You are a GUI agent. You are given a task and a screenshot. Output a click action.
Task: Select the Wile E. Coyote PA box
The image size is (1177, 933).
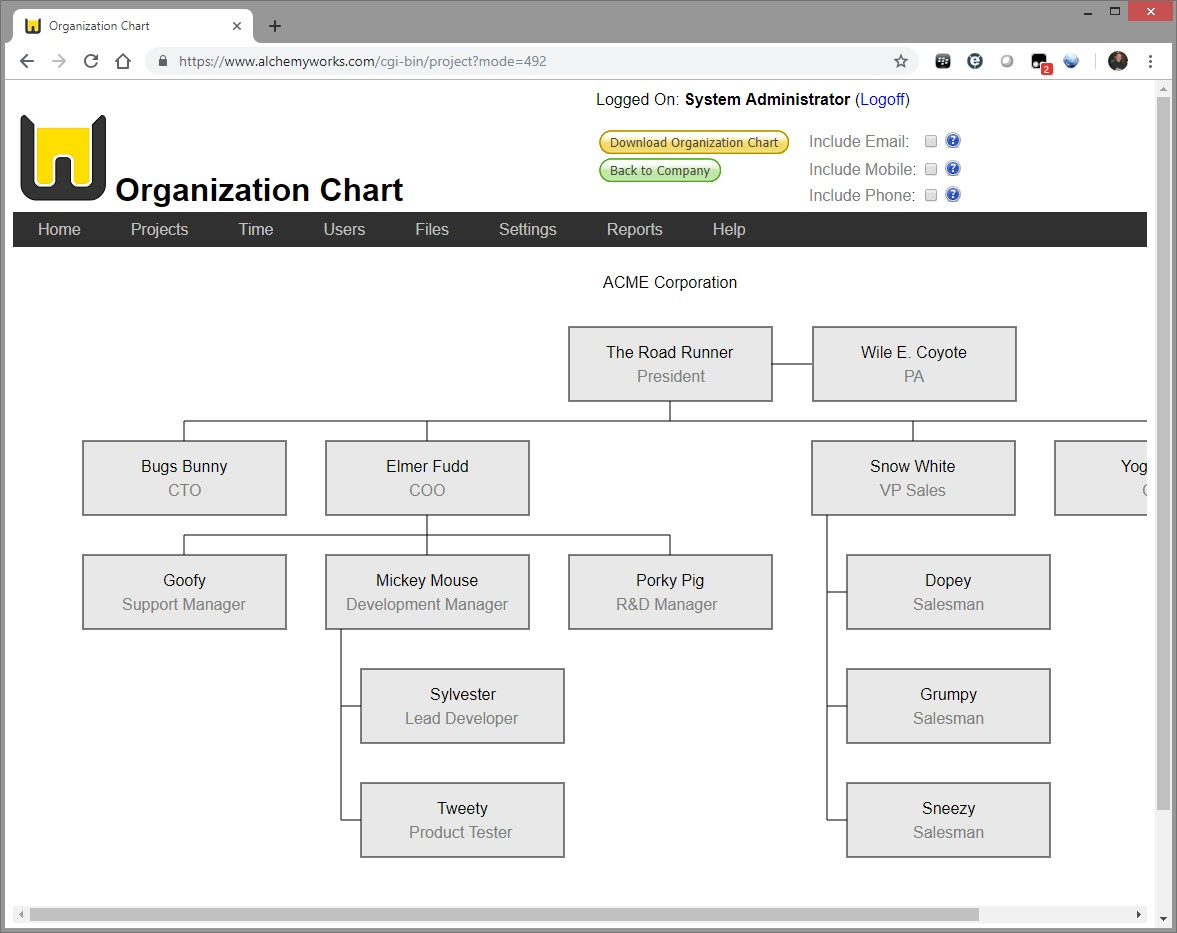pos(914,364)
